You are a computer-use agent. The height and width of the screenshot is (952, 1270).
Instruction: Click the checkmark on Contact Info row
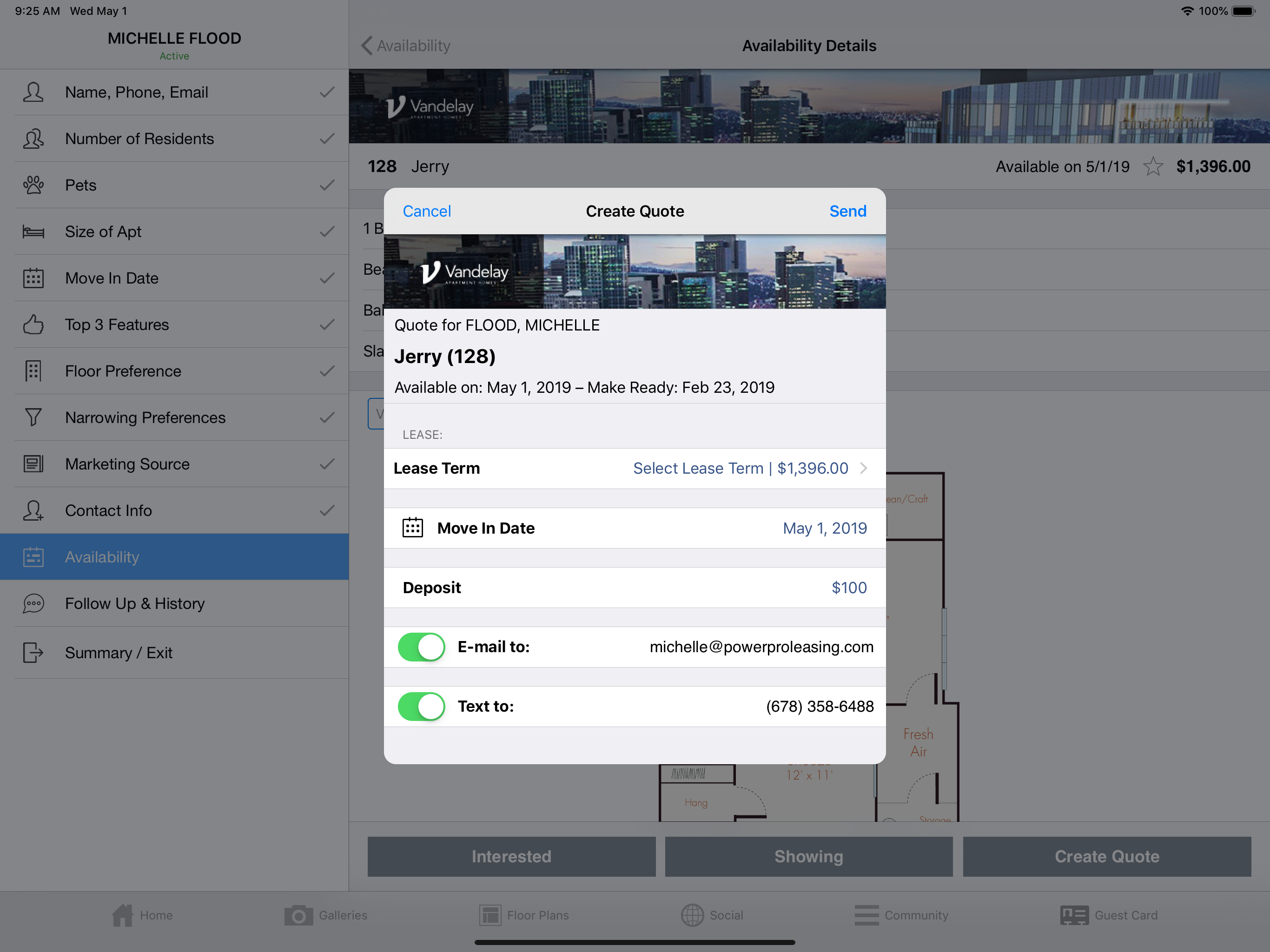tap(327, 510)
